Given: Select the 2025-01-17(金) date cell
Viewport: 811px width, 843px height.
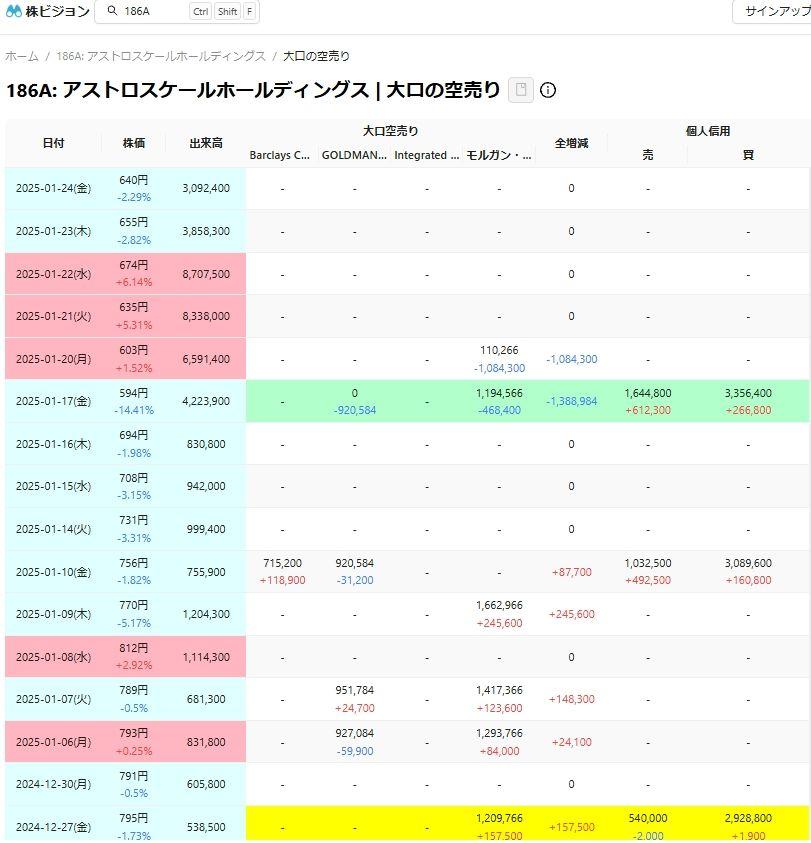Looking at the screenshot, I should click(53, 401).
